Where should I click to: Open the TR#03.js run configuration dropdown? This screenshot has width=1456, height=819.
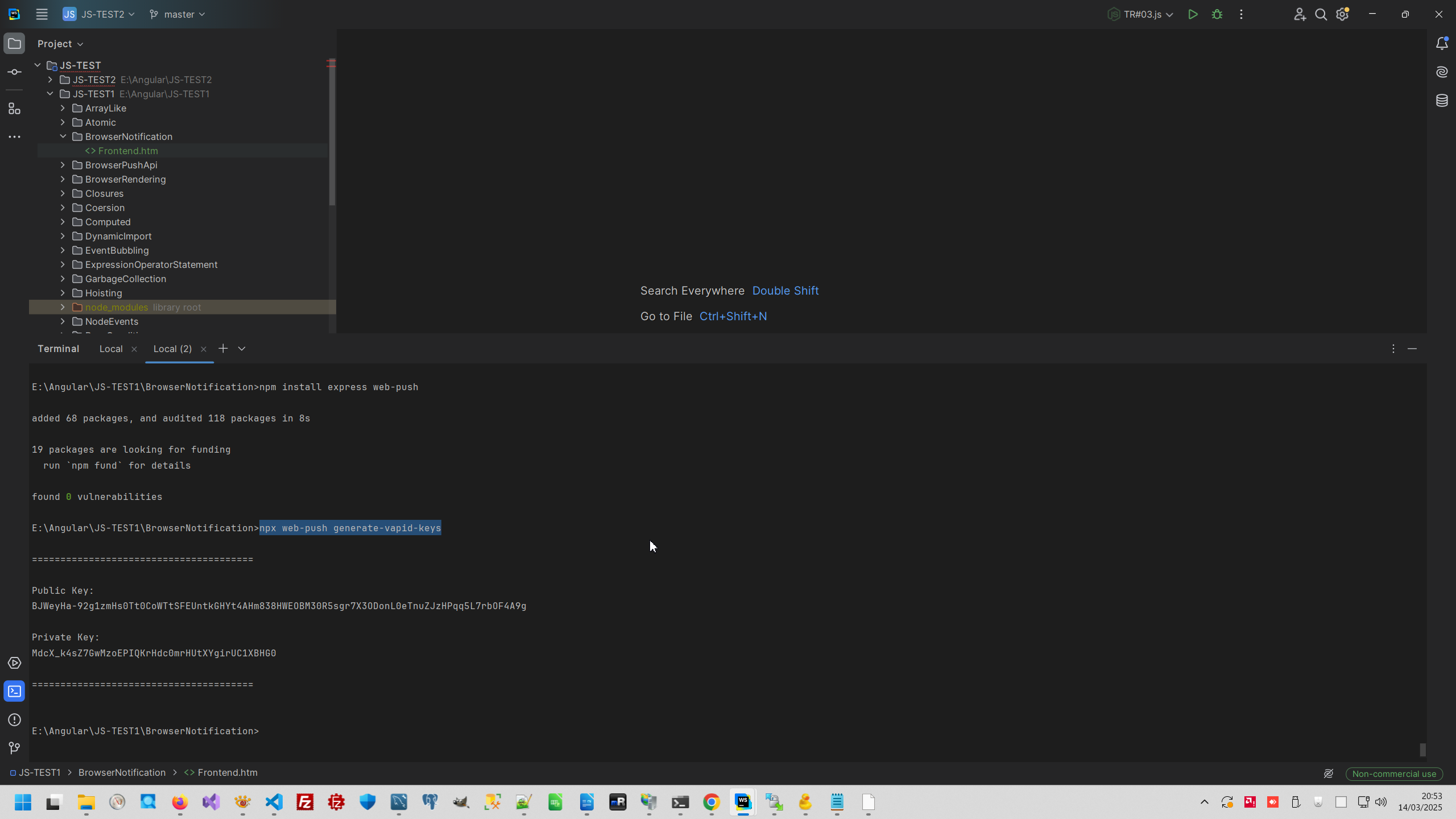point(1142,15)
